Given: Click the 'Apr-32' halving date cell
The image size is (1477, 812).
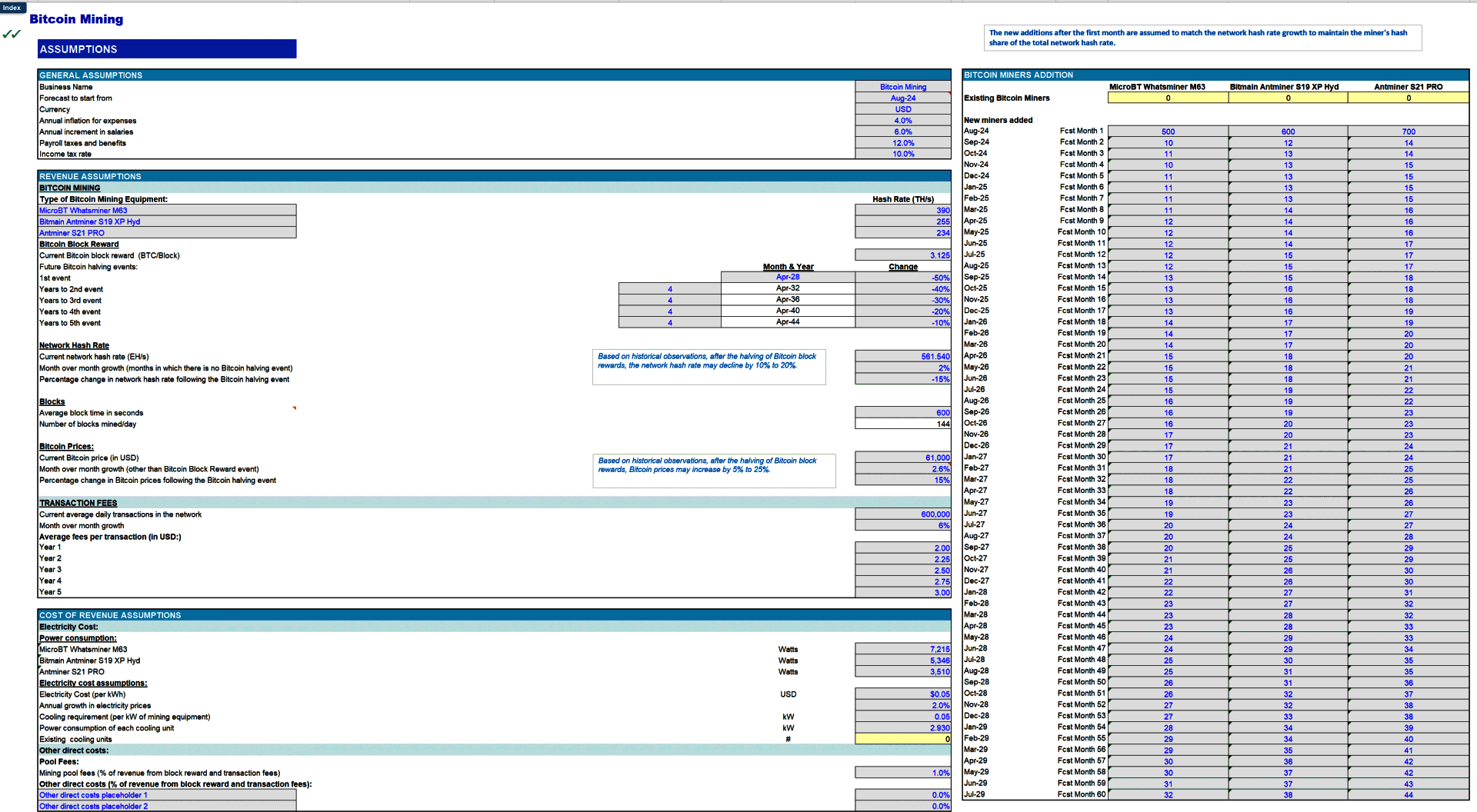Looking at the screenshot, I should [788, 288].
